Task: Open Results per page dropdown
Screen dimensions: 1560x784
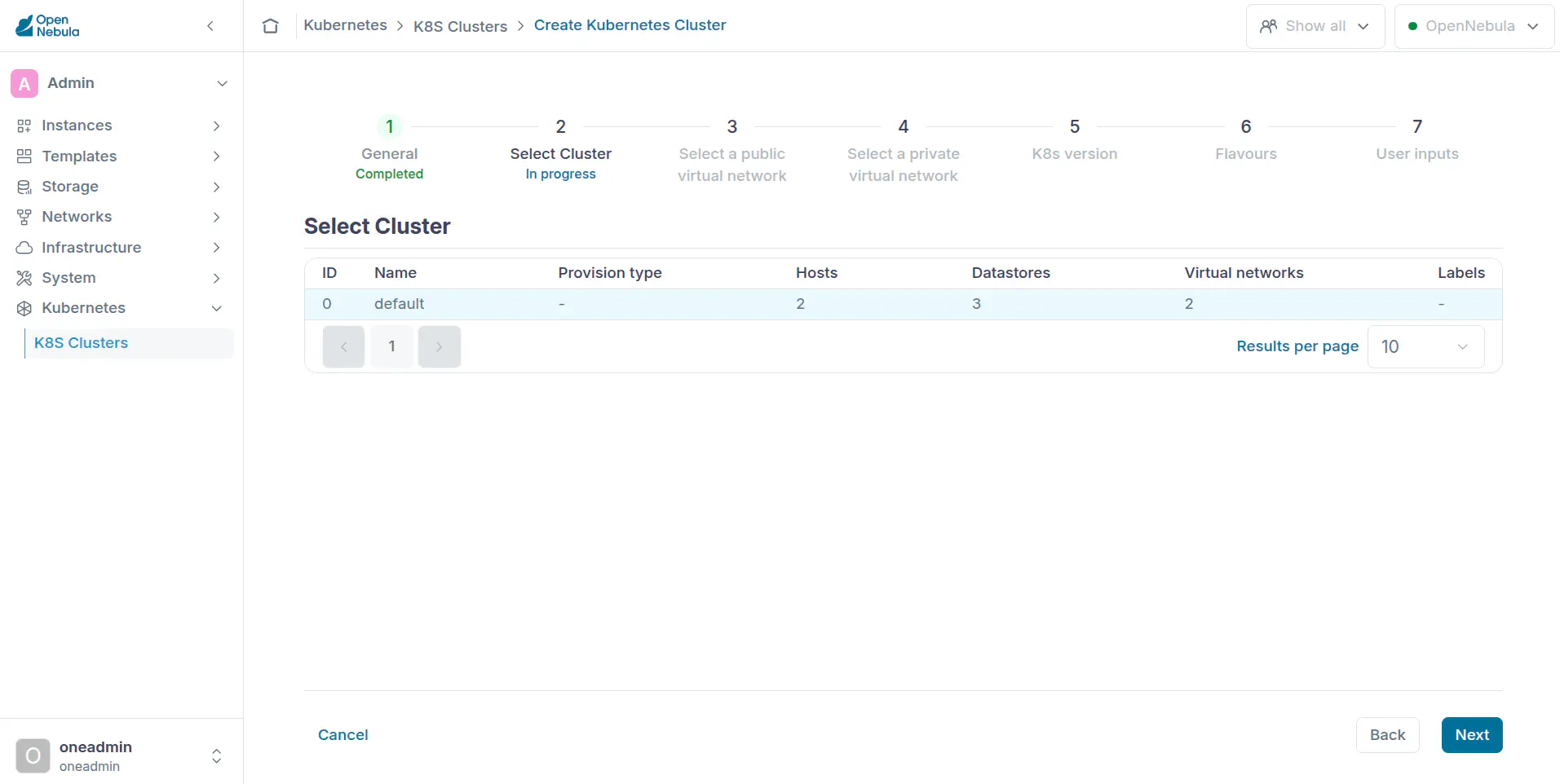Action: (x=1425, y=346)
